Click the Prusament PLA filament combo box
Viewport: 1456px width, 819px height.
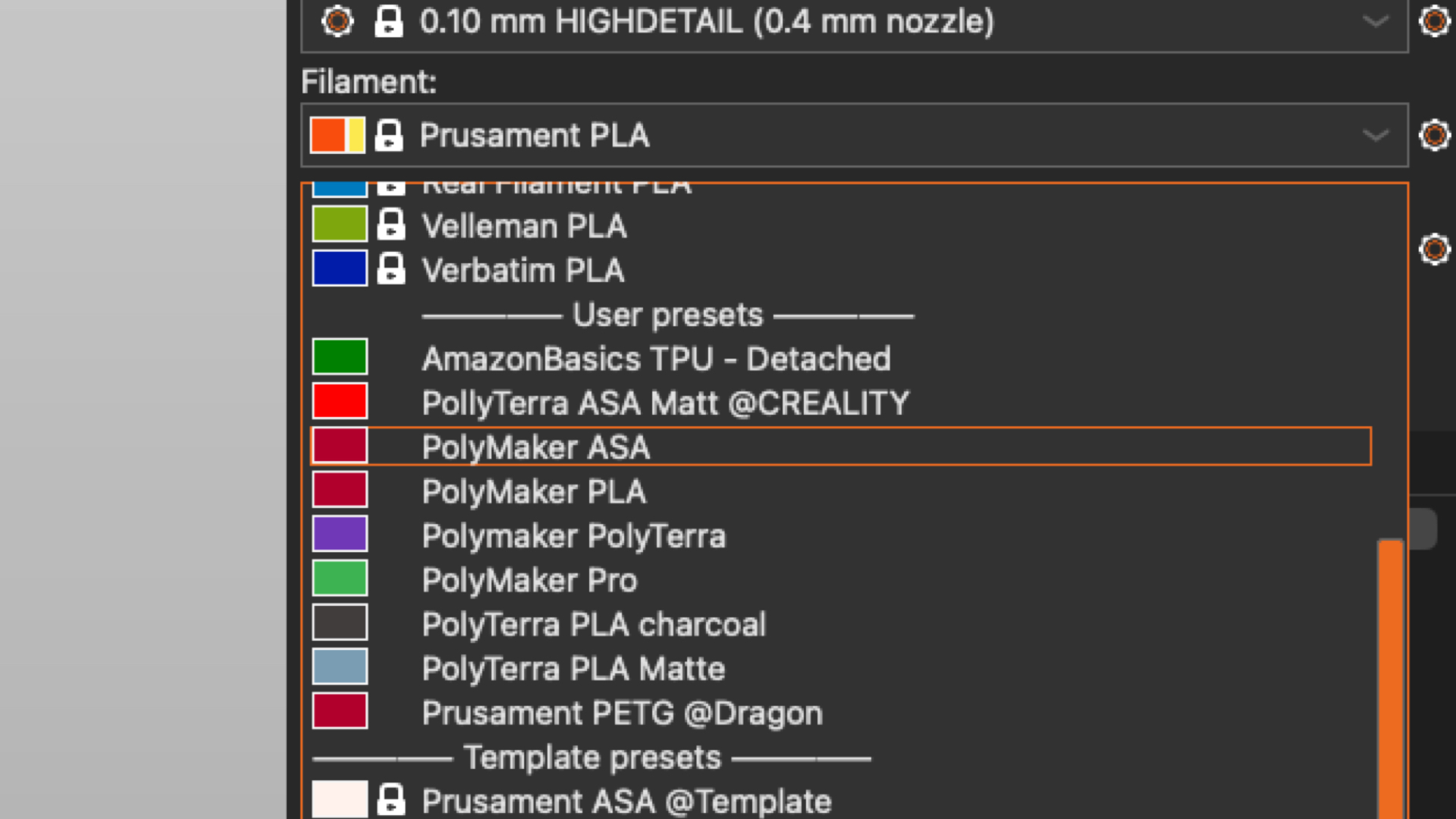click(x=855, y=135)
